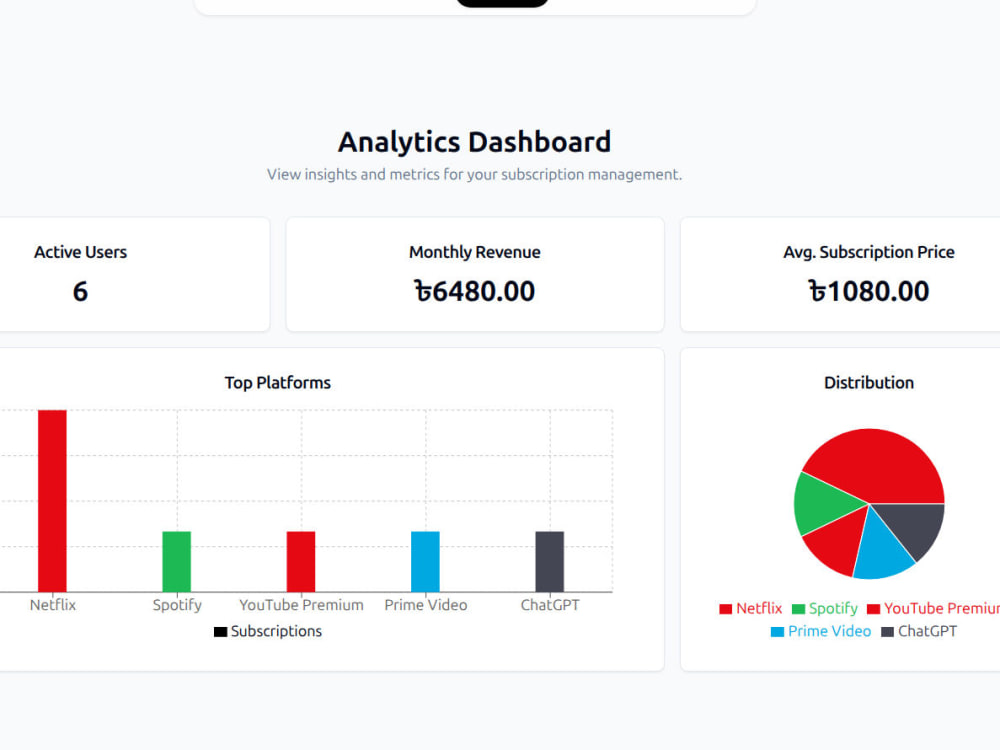Click the Analytics Dashboard heading
The image size is (1000, 750).
pyautogui.click(x=474, y=142)
